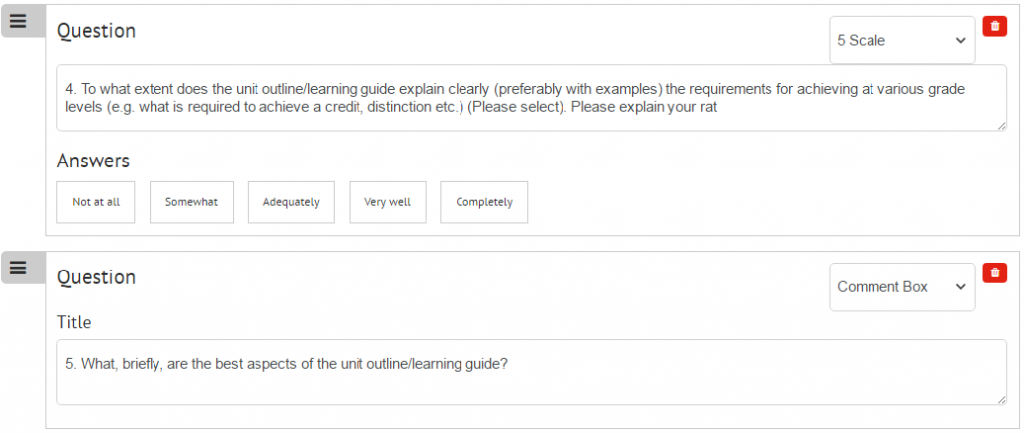Select the 'Somewhat' answer box
The image size is (1024, 433).
tap(191, 202)
